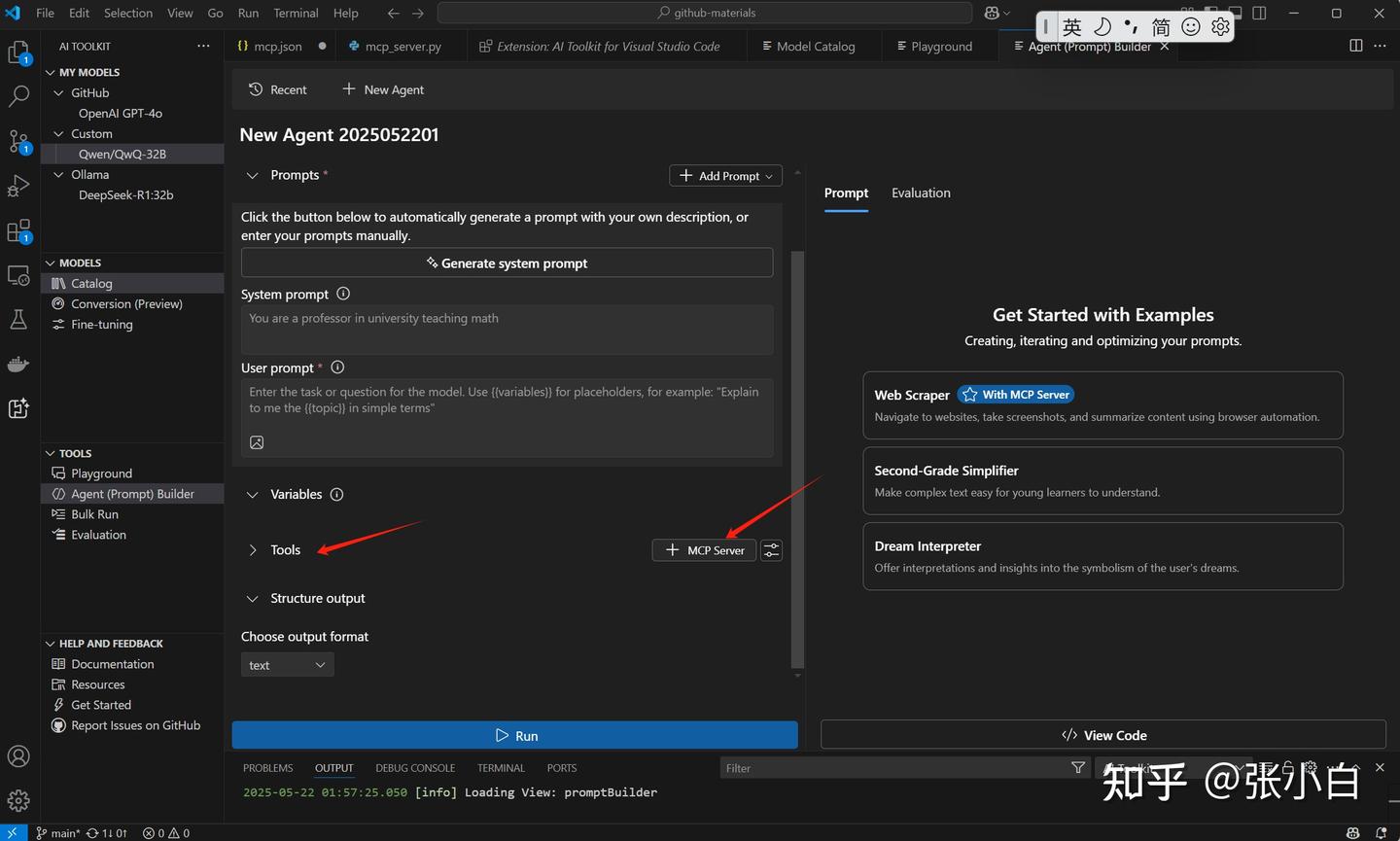This screenshot has height=841, width=1400.
Task: Click the builder pane vertical scrollbar
Action: click(x=798, y=459)
